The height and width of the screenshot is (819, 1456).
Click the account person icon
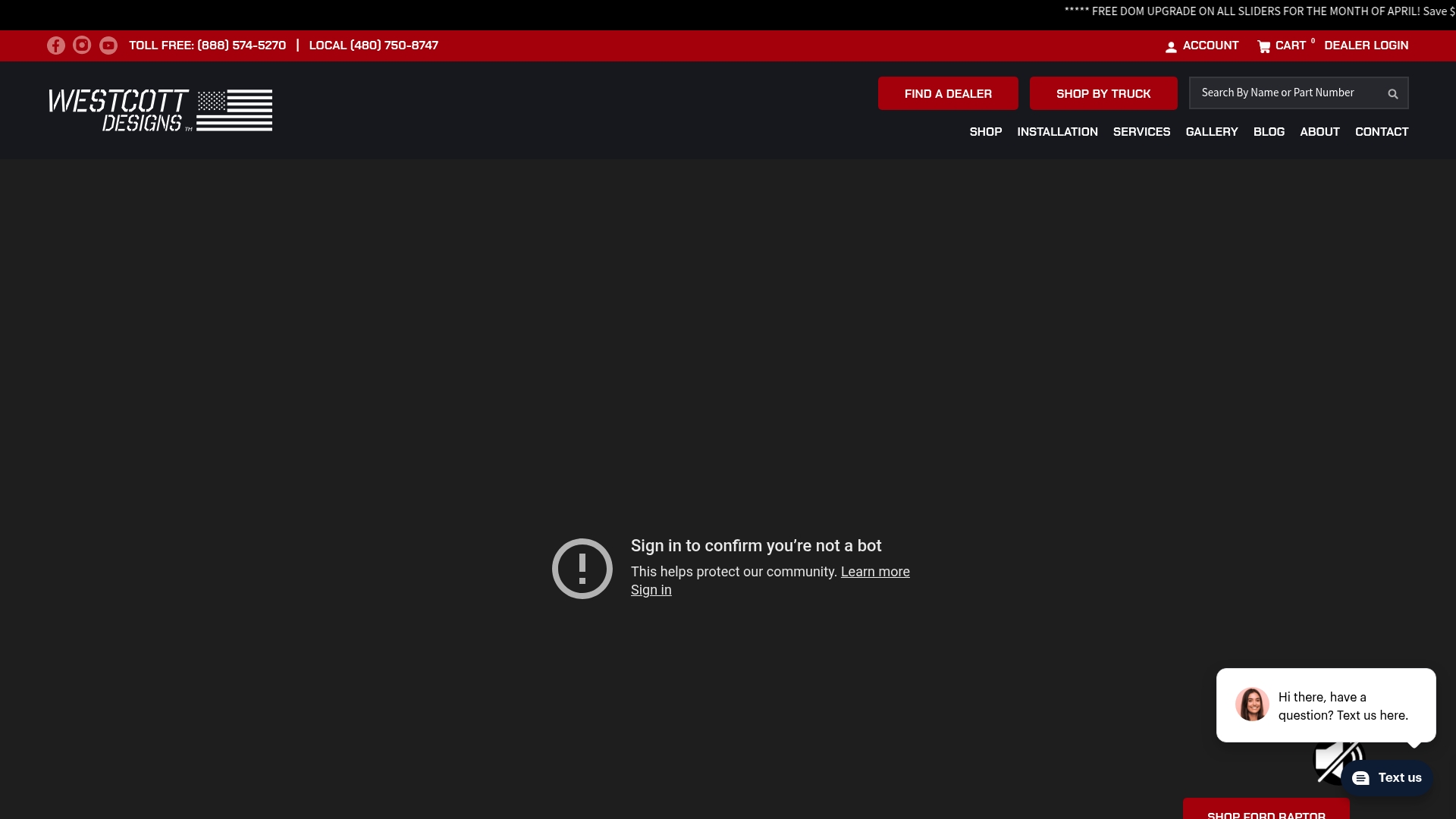click(1172, 45)
